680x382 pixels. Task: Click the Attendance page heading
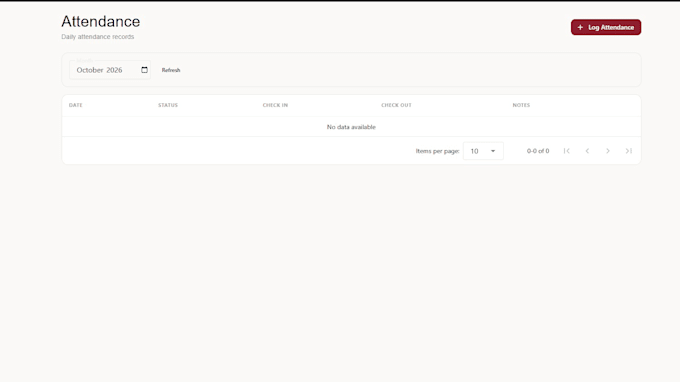pos(101,21)
